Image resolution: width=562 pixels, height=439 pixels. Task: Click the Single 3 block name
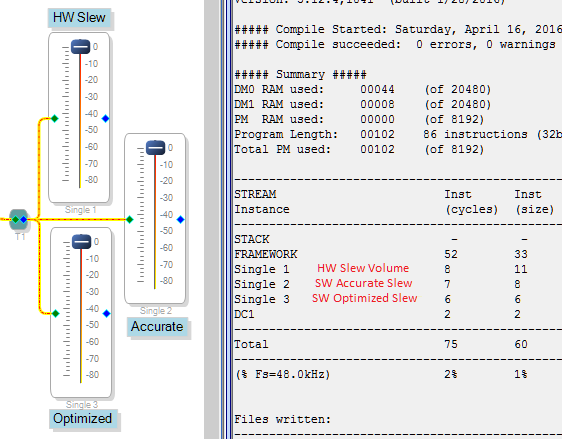point(82,405)
